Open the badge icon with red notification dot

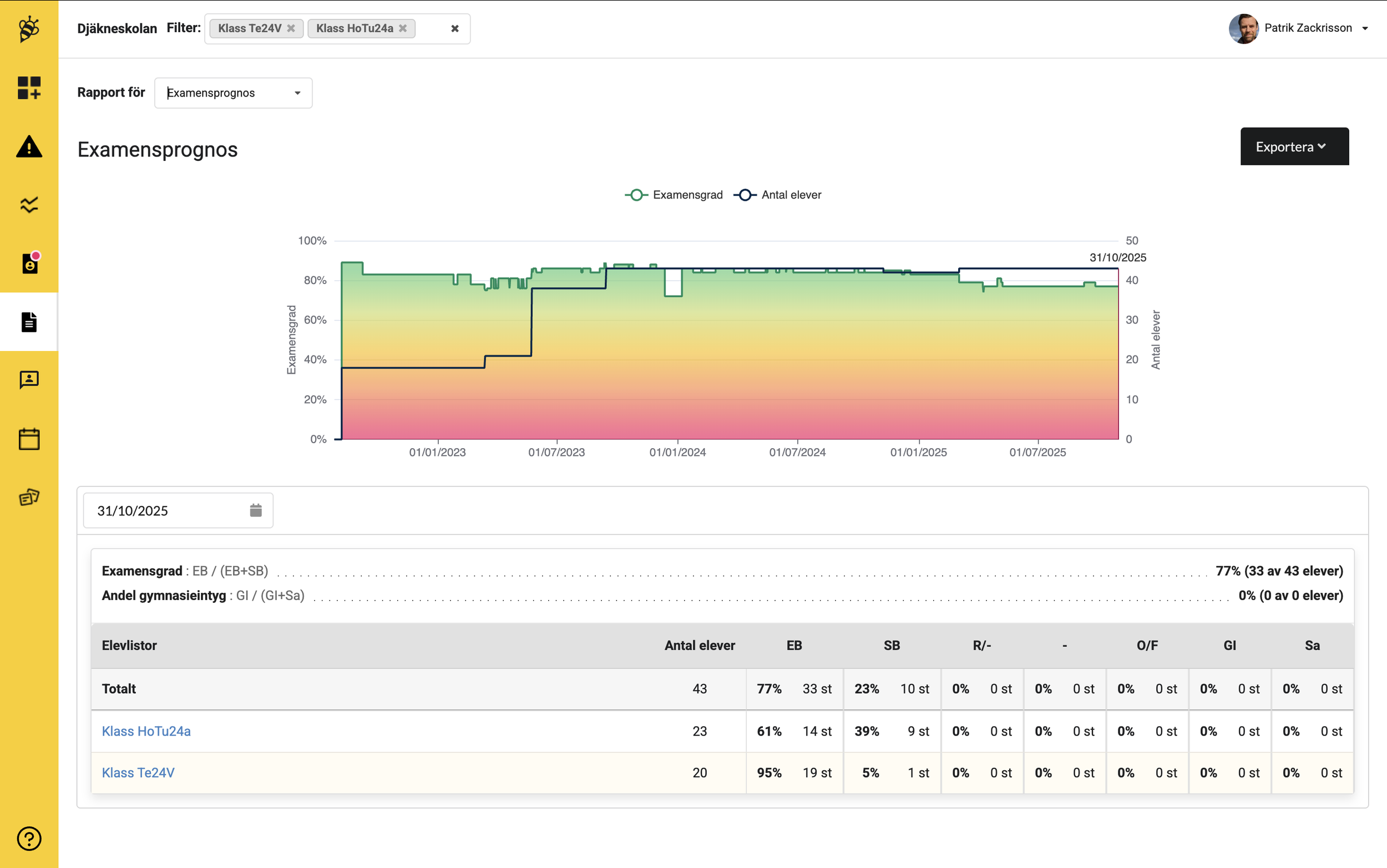(x=30, y=263)
